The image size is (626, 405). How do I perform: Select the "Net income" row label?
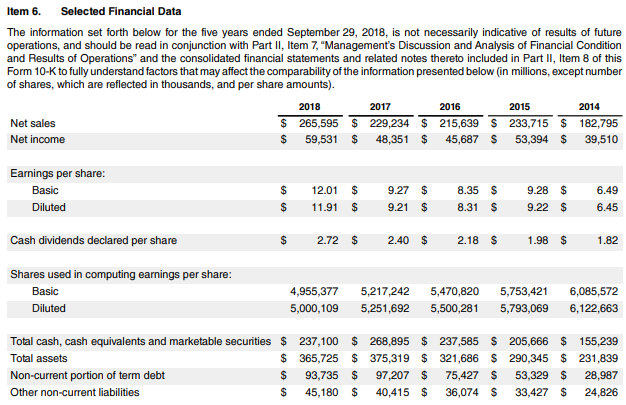38,139
